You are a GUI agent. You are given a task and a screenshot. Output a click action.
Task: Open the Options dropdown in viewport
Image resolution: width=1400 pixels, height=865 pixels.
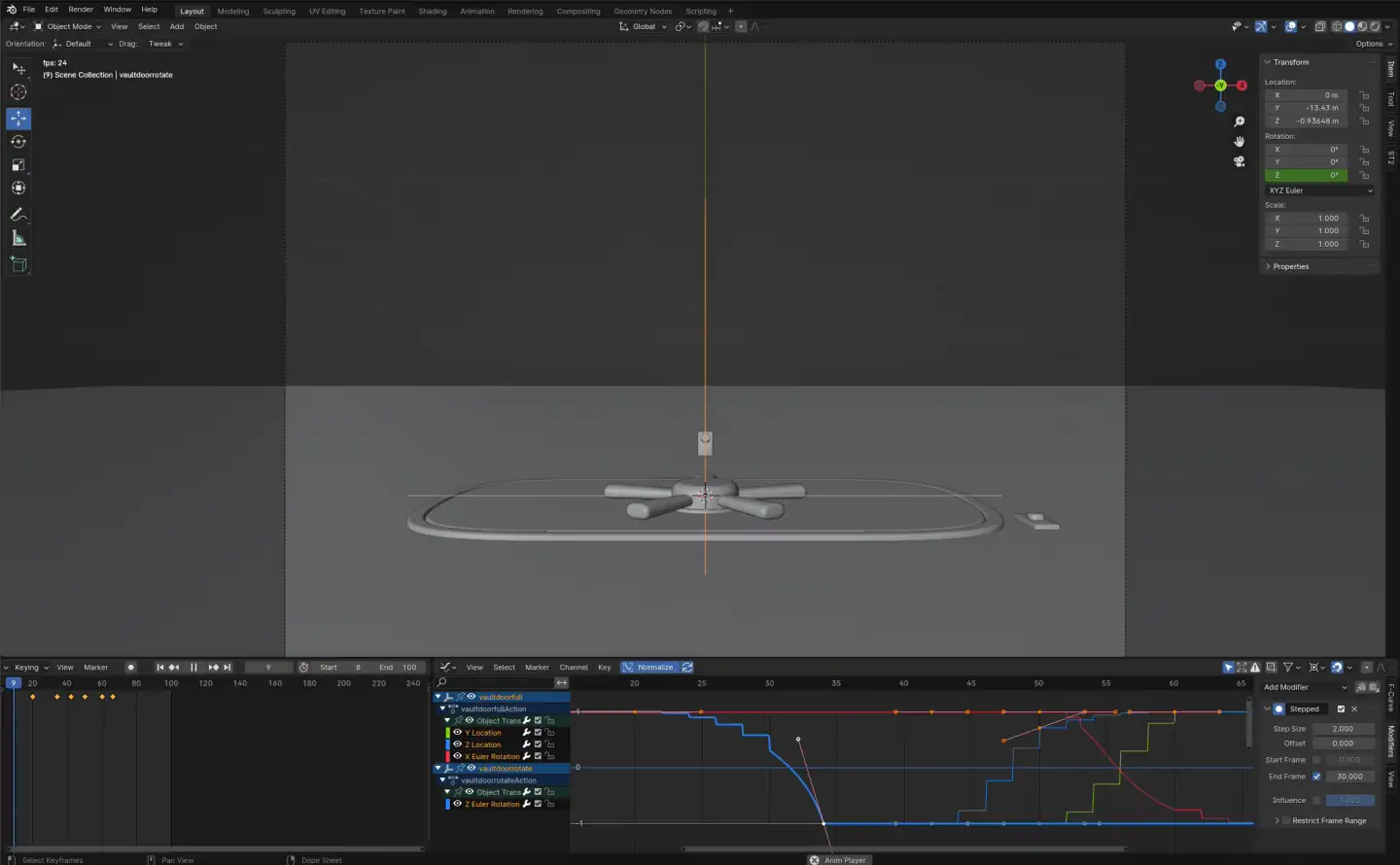click(1374, 44)
